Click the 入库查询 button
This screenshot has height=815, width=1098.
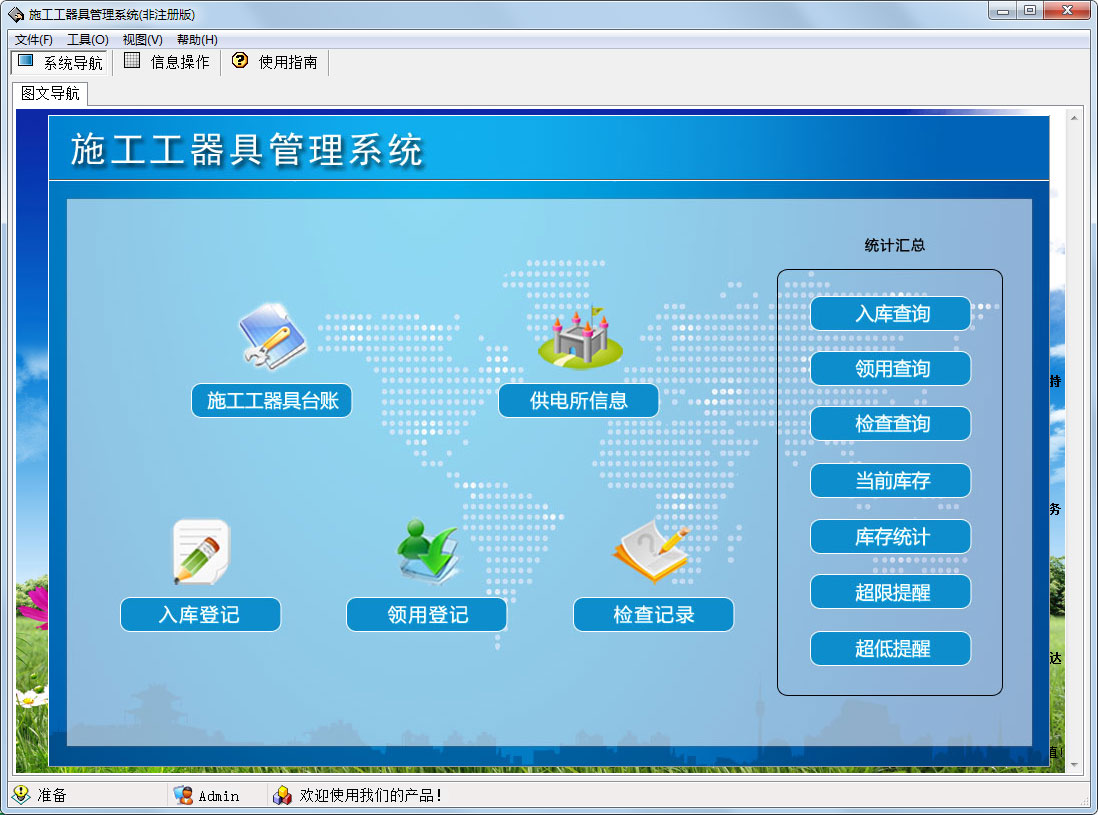(x=891, y=314)
